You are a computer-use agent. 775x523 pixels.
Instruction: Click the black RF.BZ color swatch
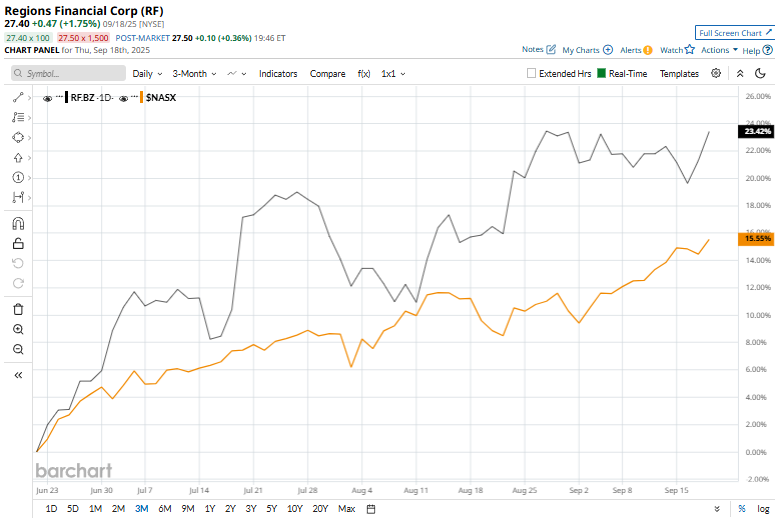tap(67, 97)
